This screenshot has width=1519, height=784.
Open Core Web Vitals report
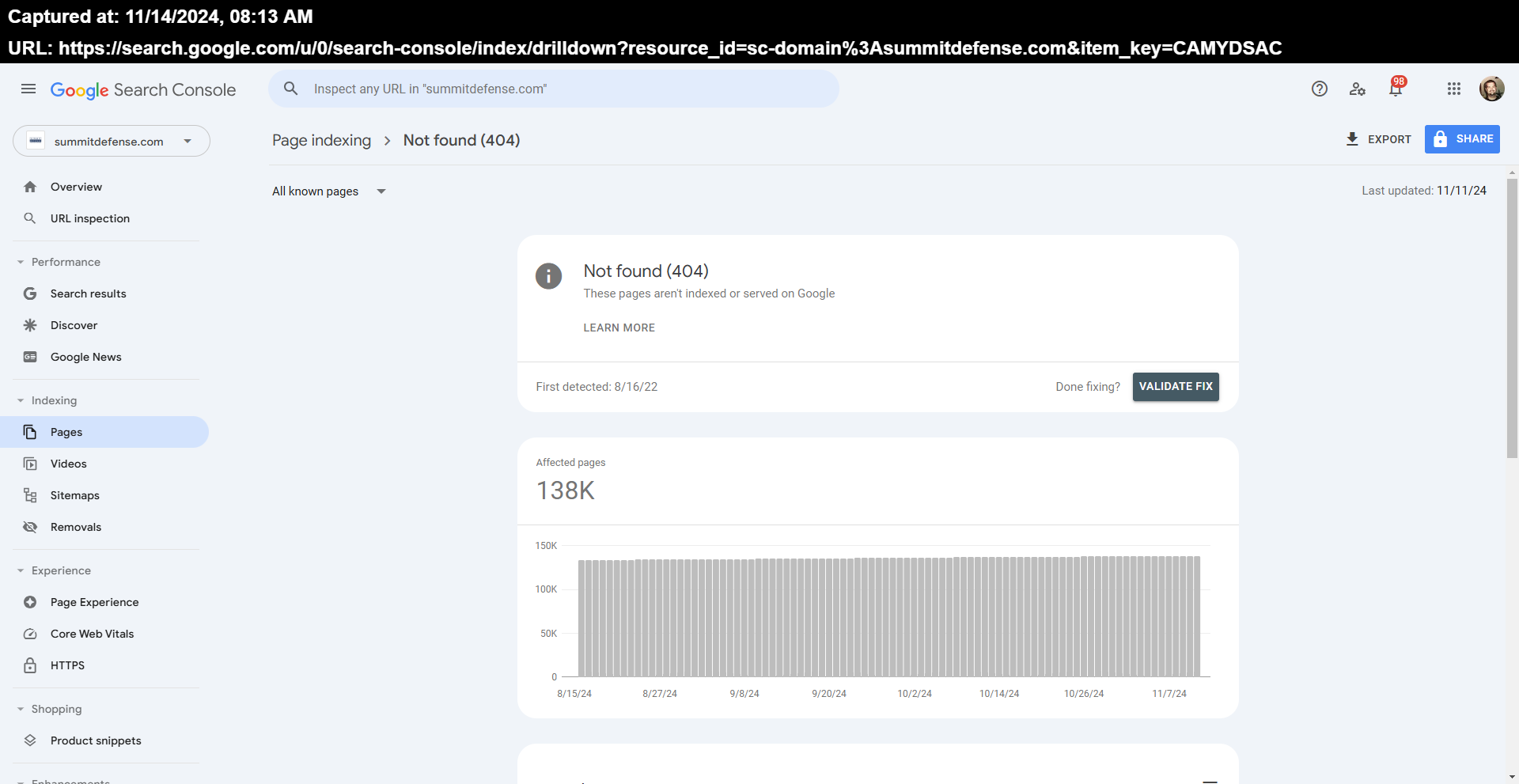click(104, 634)
